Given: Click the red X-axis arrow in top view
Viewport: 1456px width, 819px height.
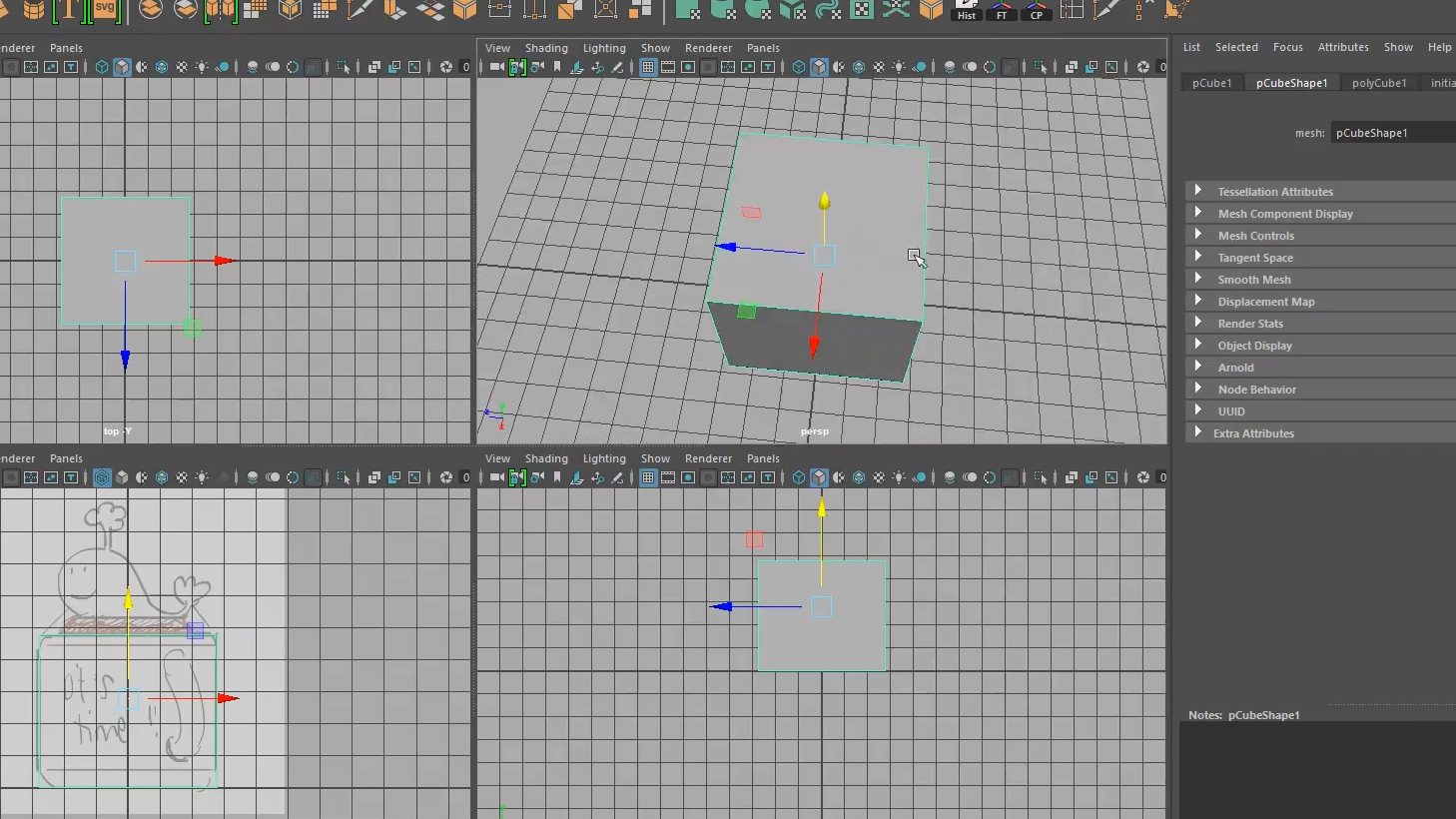Looking at the screenshot, I should 224,261.
